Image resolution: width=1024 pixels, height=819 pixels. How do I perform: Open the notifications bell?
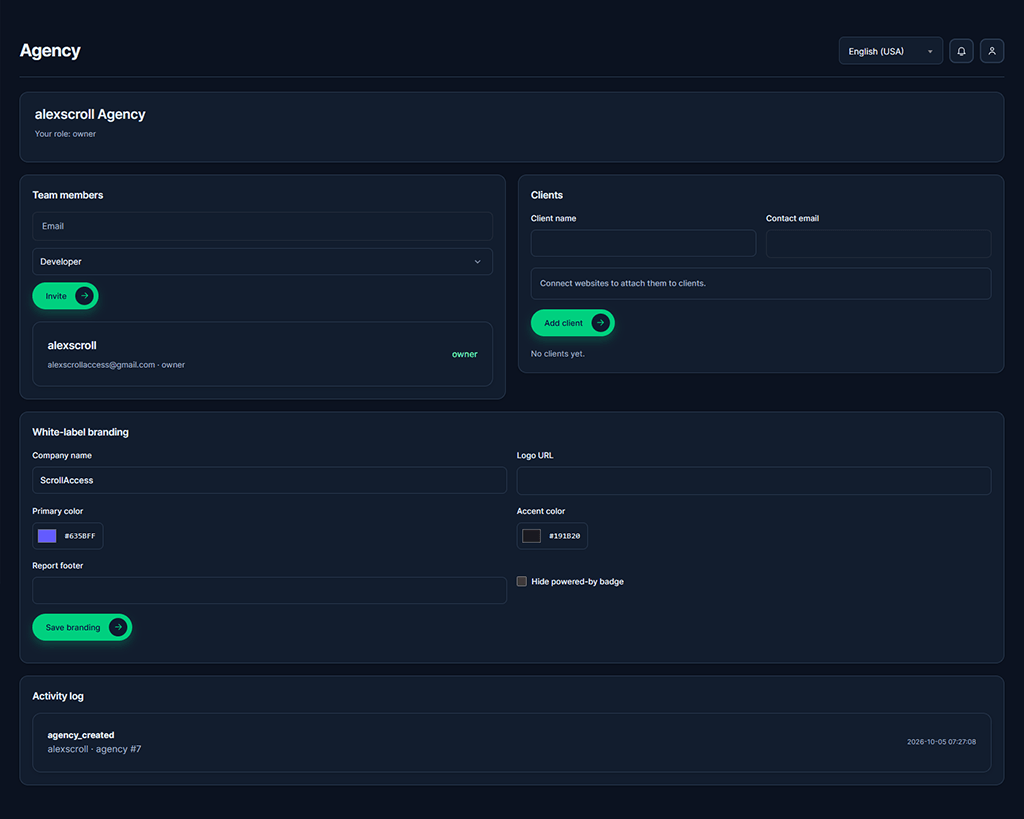[x=961, y=51]
